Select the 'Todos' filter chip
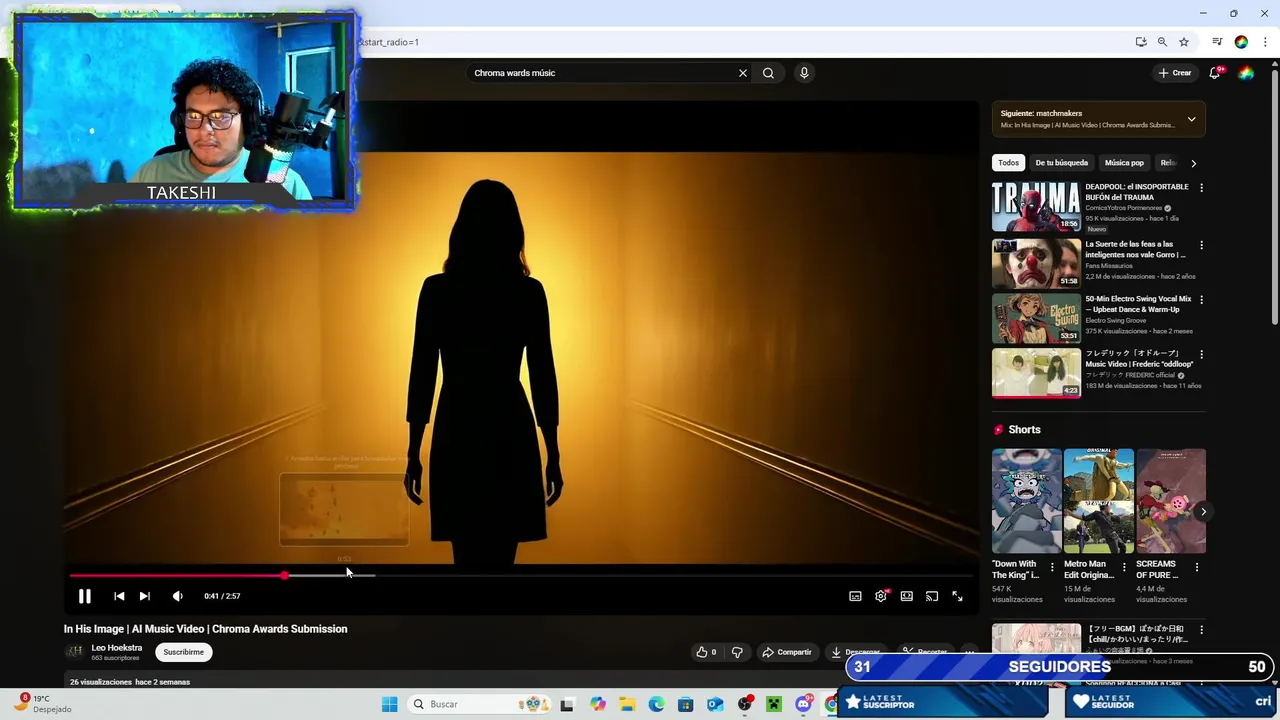Image resolution: width=1280 pixels, height=720 pixels. pyautogui.click(x=1008, y=163)
